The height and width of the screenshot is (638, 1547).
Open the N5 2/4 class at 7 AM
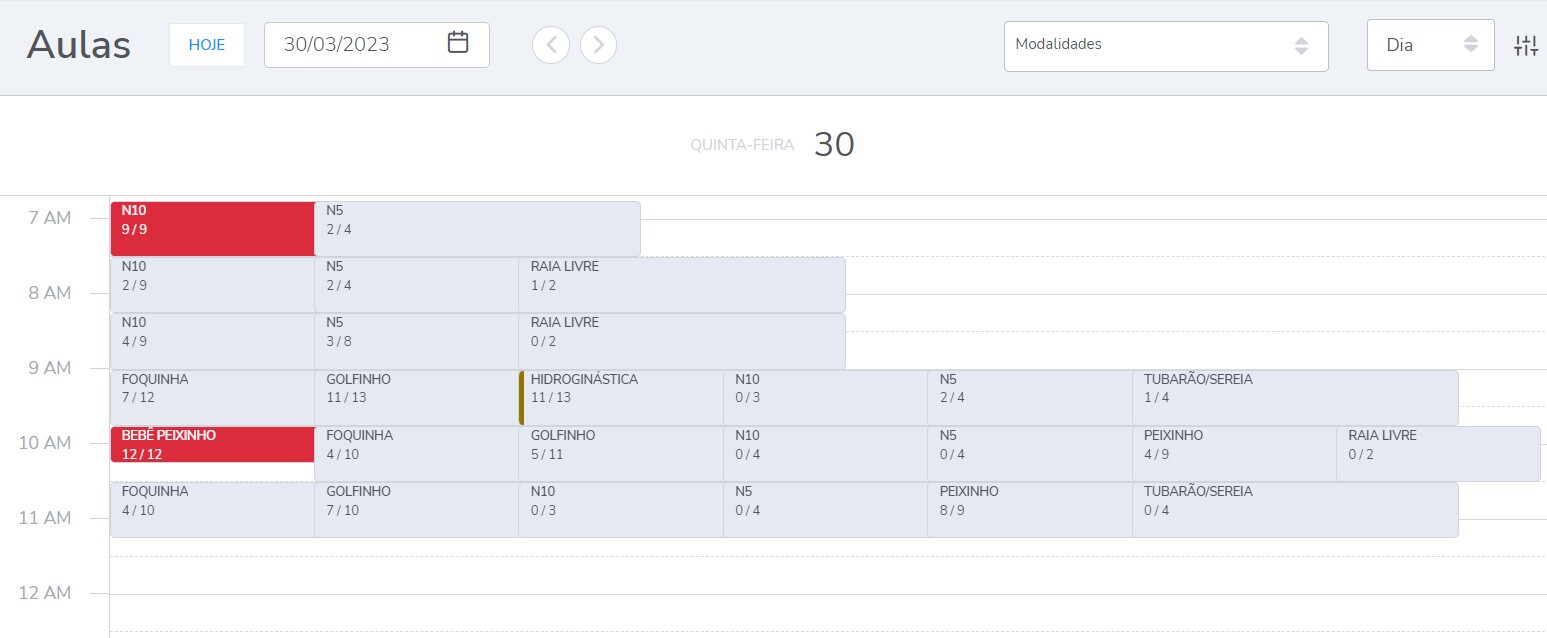tap(477, 229)
